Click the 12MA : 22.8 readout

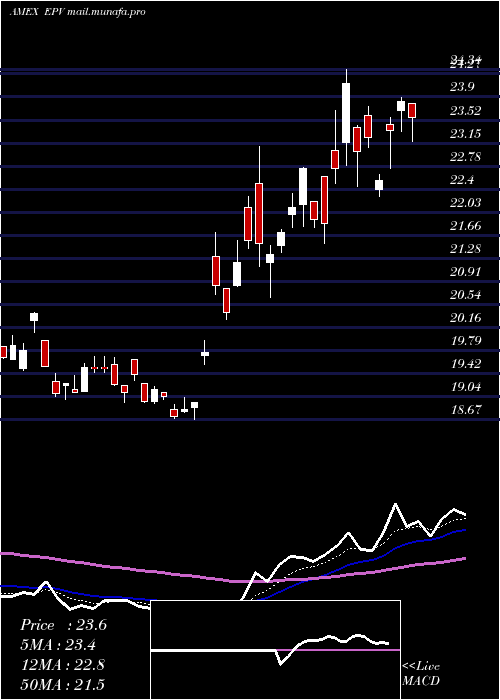(62, 664)
